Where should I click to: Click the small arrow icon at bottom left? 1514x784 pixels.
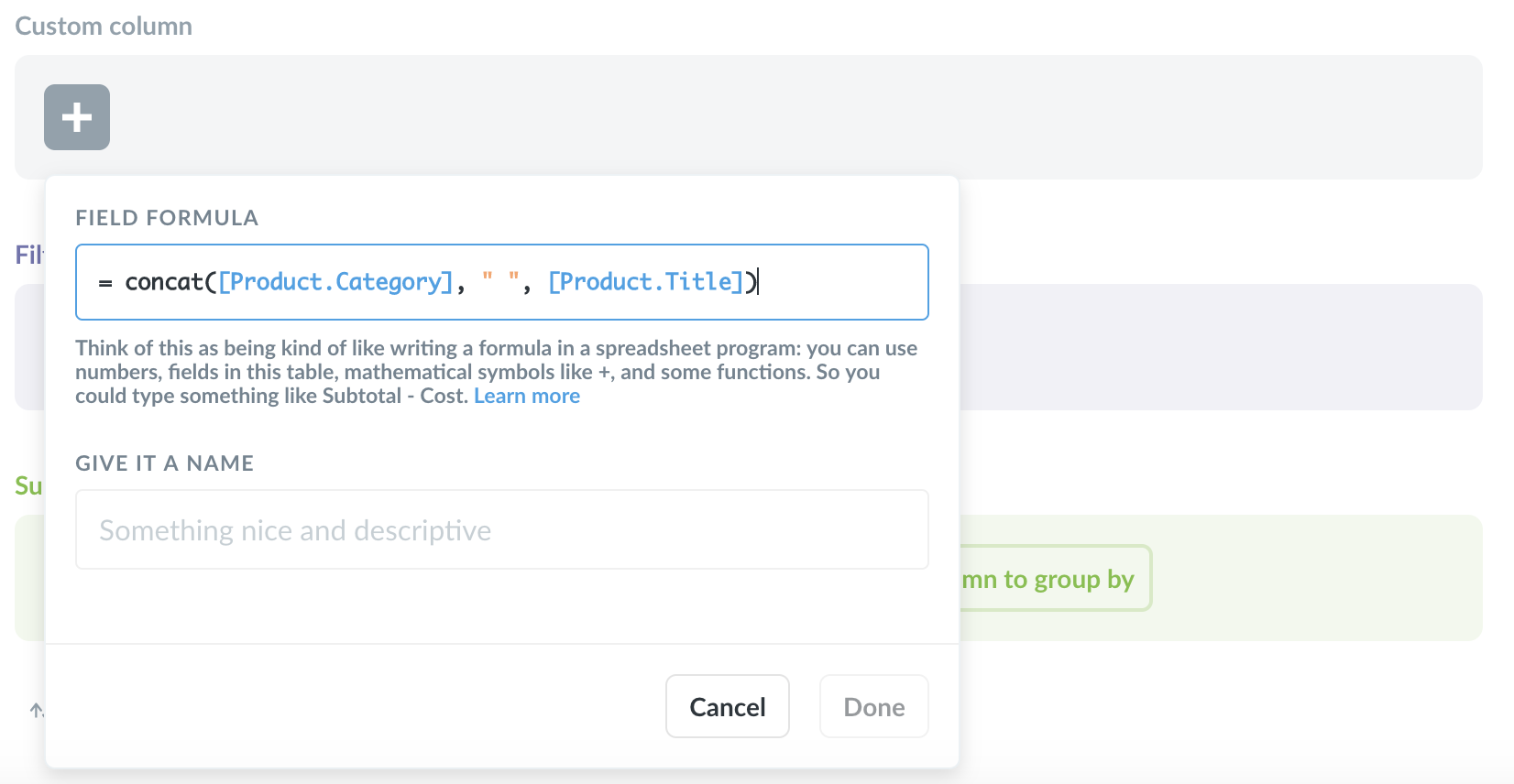pyautogui.click(x=37, y=710)
